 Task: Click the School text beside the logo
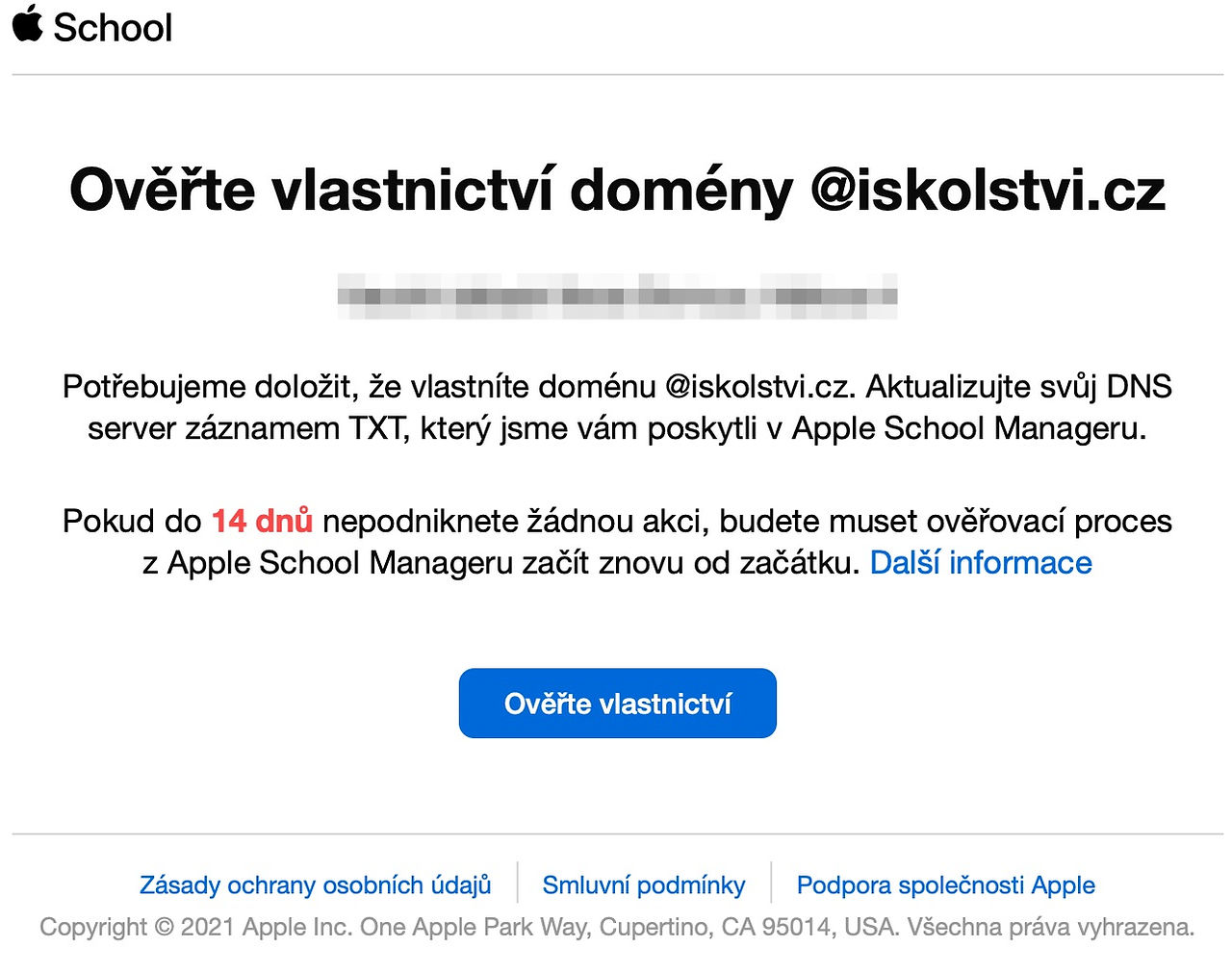[113, 27]
